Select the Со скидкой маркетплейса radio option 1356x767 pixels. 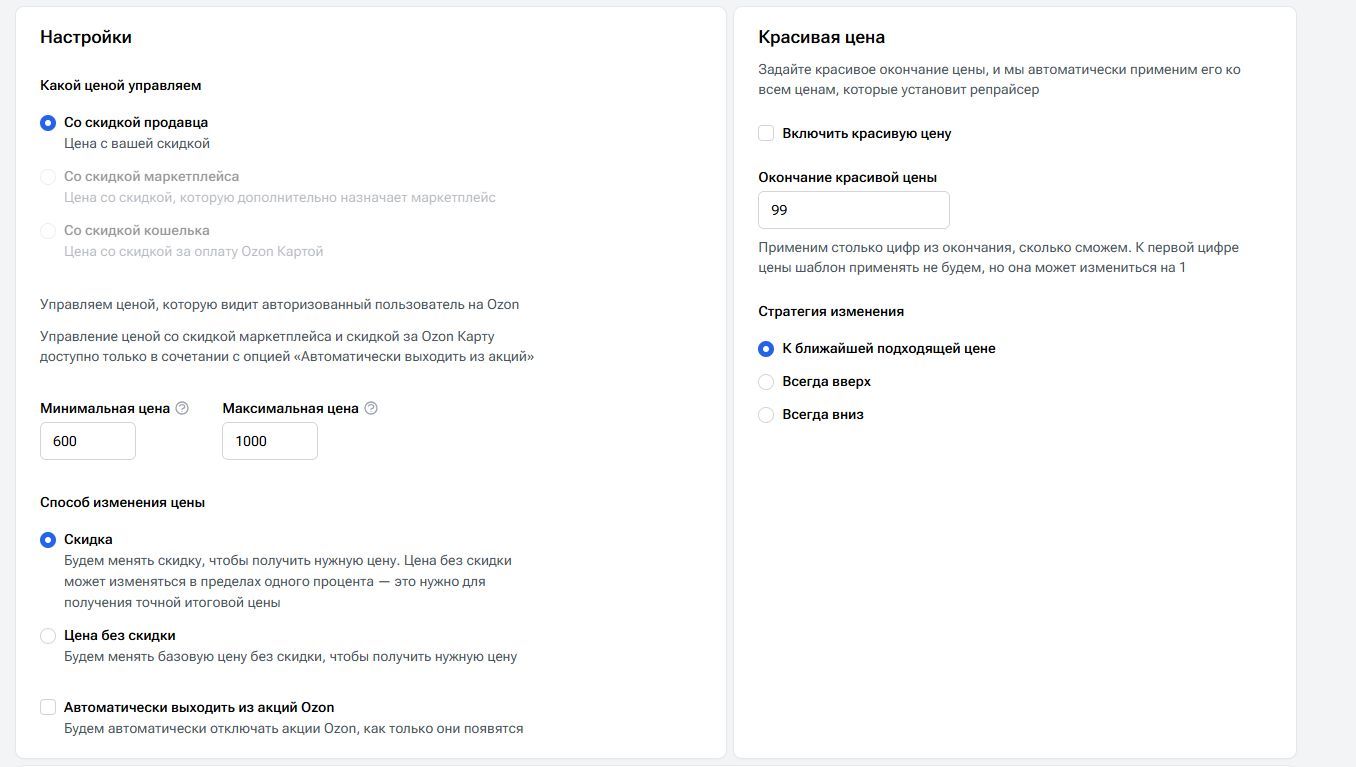(x=48, y=177)
